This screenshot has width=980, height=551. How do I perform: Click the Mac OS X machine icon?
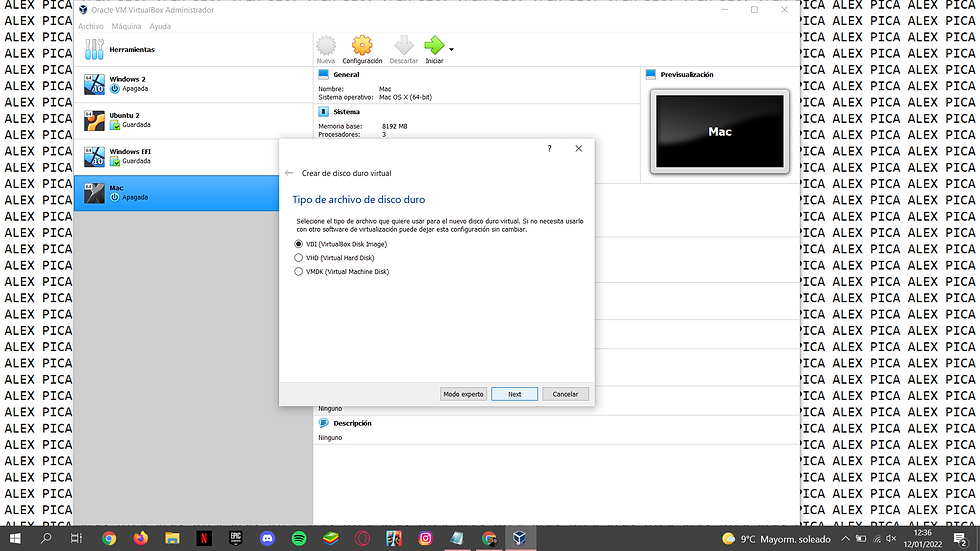pyautogui.click(x=94, y=193)
